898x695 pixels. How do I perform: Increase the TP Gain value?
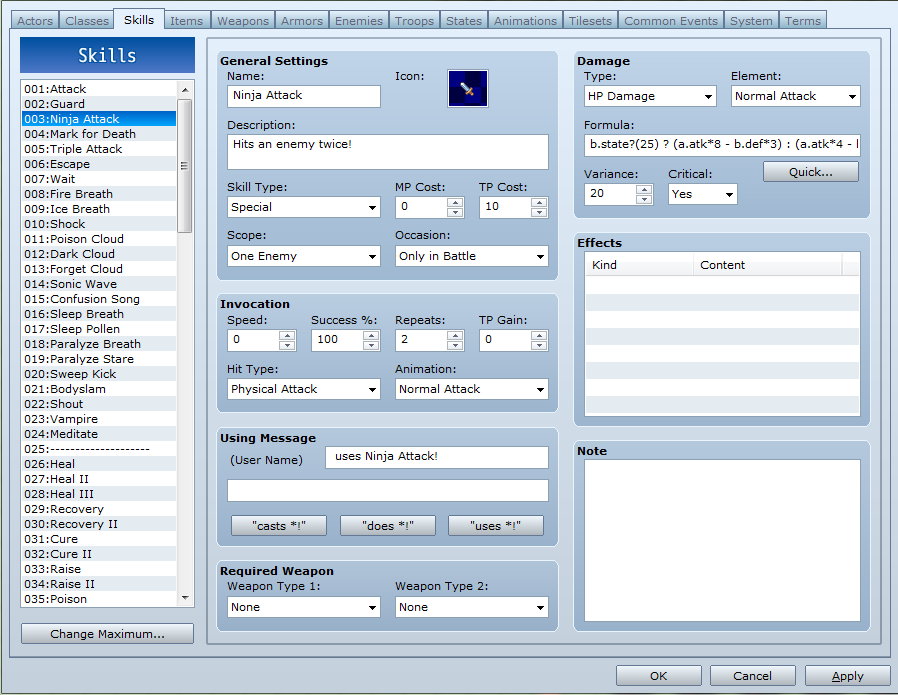539,335
